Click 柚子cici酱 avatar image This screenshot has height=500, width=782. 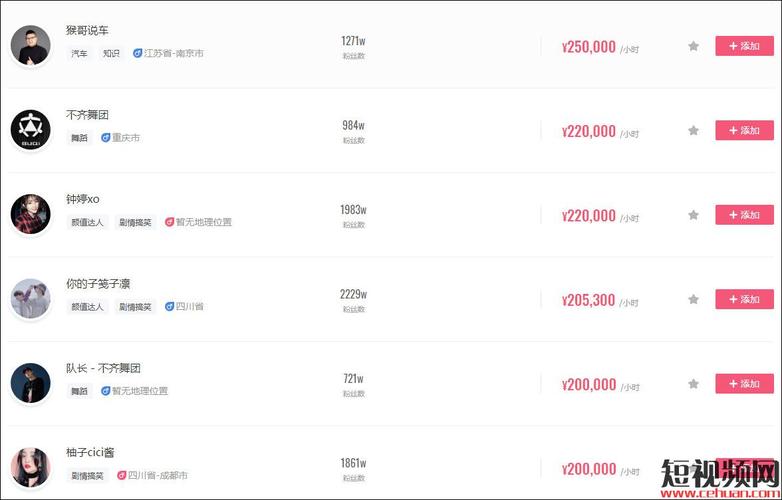pos(30,468)
